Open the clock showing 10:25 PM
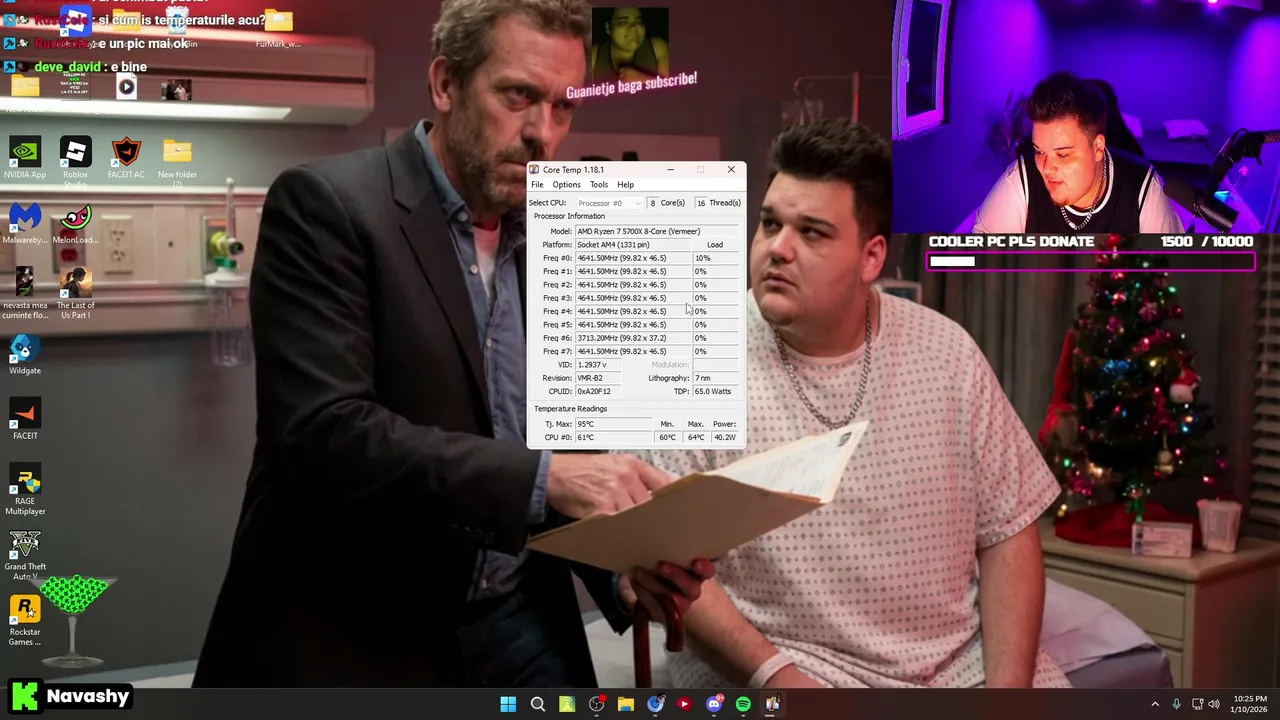The image size is (1280, 720). 1250,704
